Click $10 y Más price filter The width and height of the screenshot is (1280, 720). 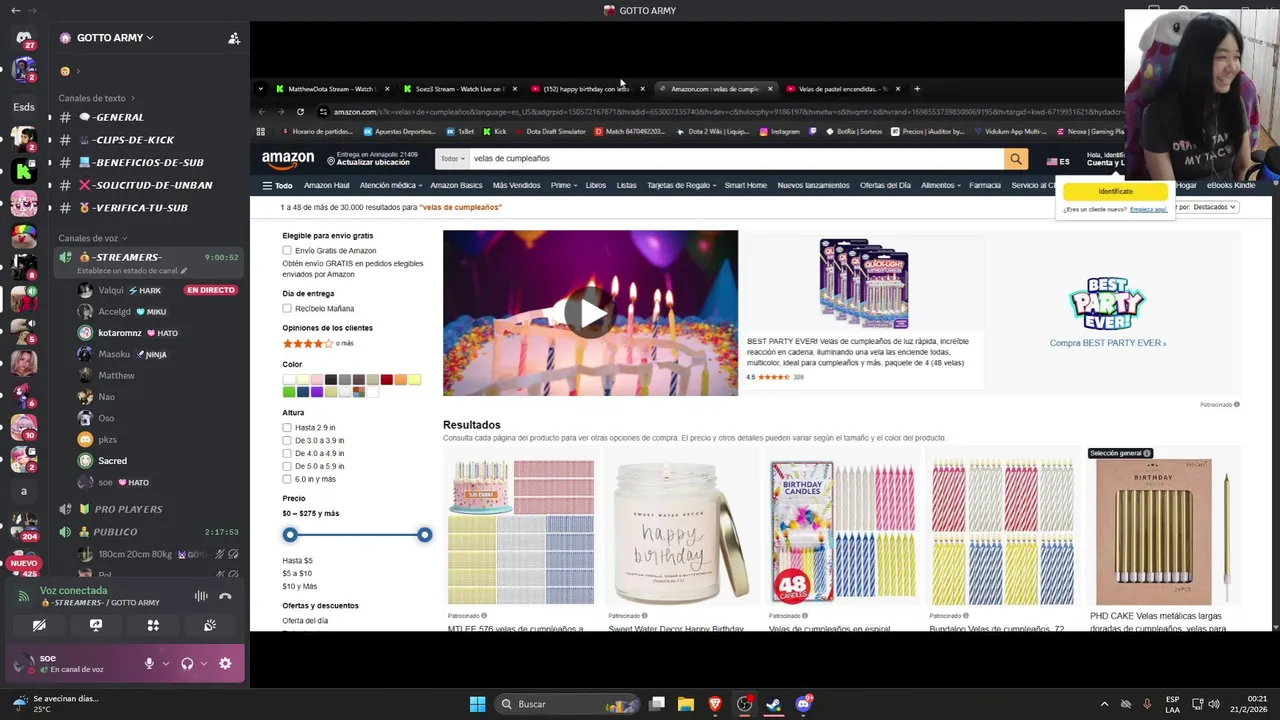coord(299,587)
